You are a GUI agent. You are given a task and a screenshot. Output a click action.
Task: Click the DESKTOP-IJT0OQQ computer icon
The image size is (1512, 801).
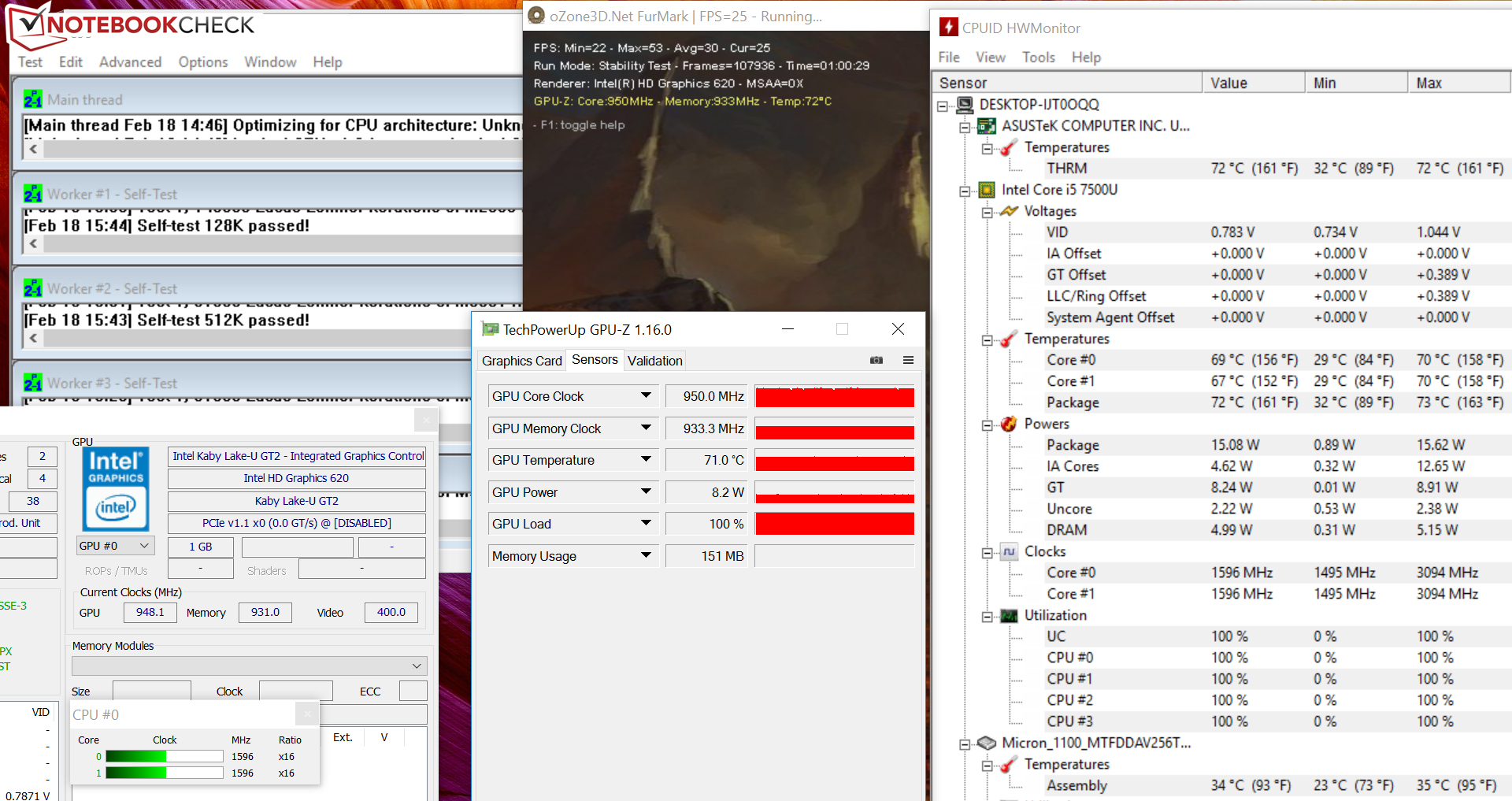pos(965,105)
